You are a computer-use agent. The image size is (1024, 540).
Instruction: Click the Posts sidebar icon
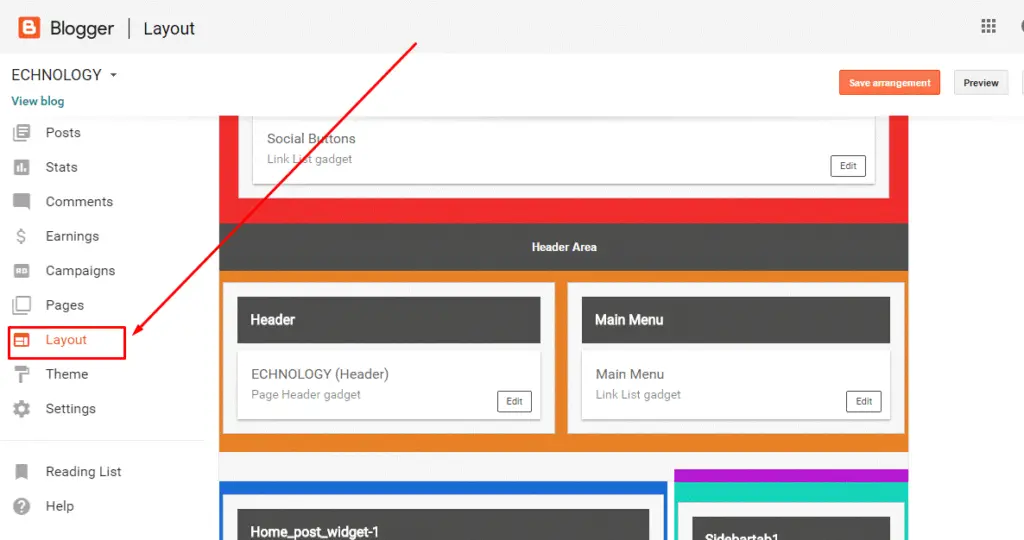22,133
